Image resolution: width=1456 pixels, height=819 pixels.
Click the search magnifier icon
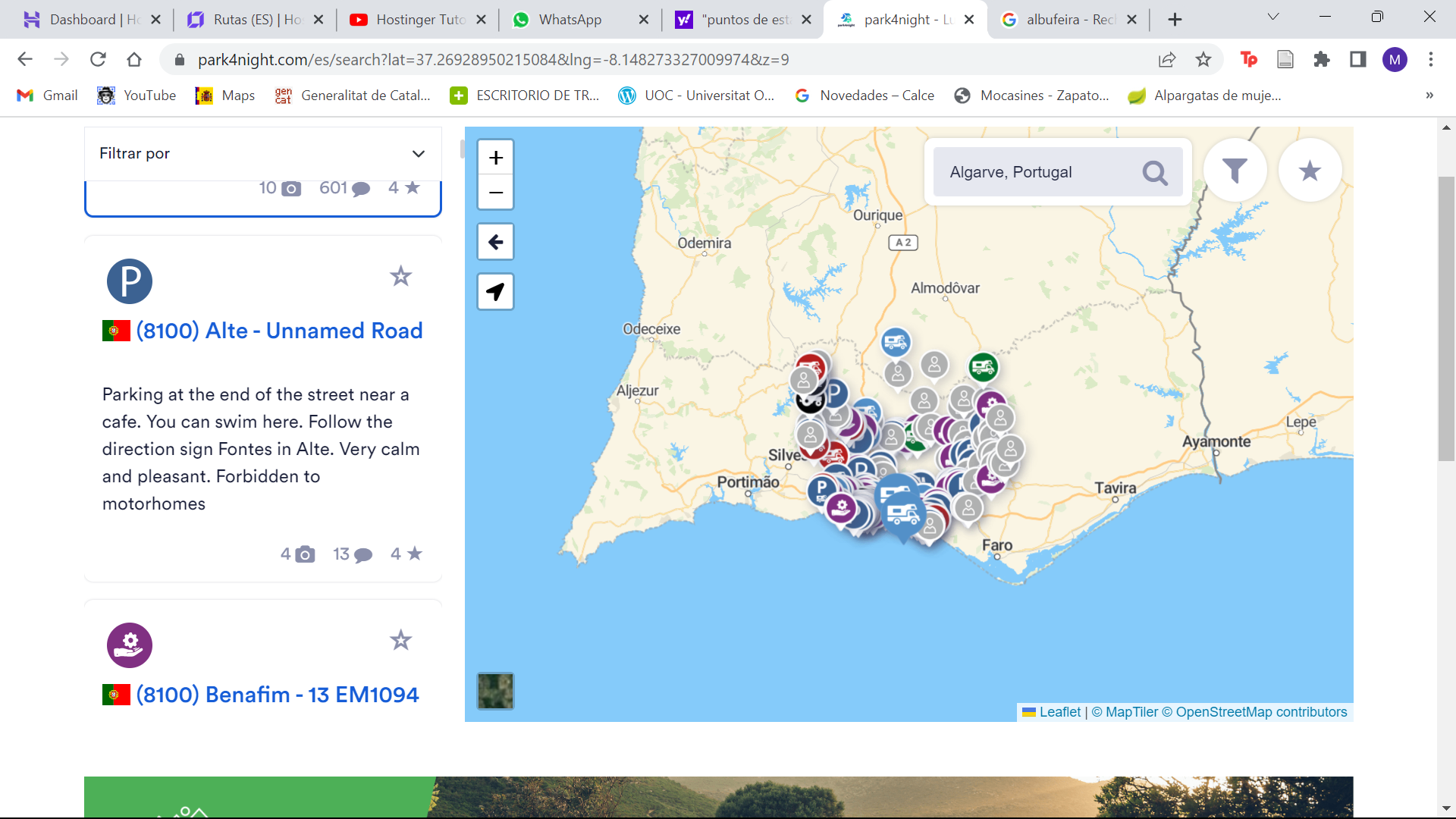(1154, 173)
